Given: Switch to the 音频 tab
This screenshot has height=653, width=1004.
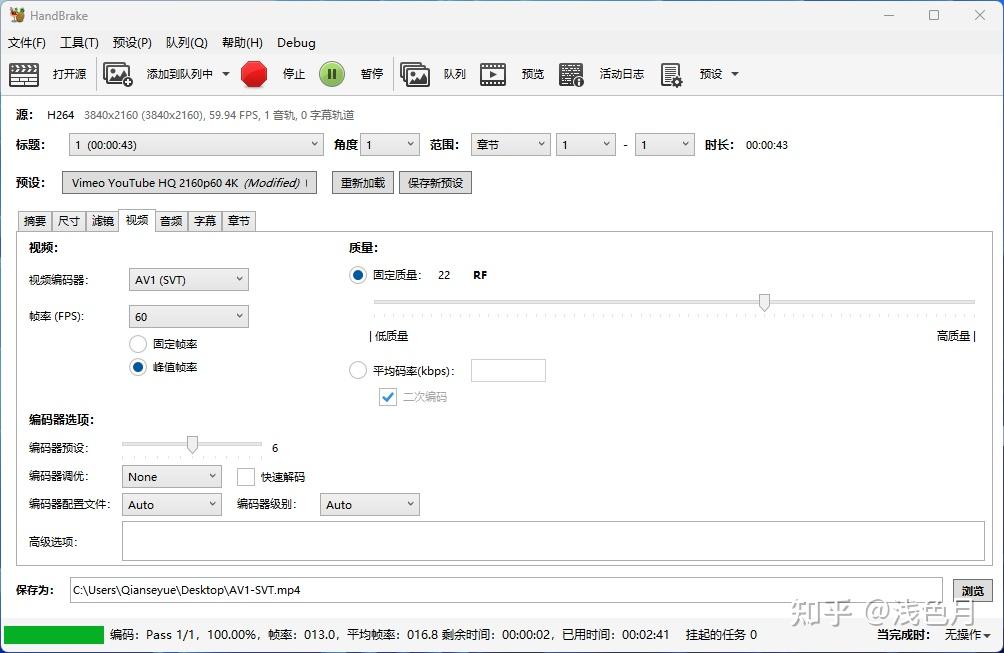Looking at the screenshot, I should [170, 221].
